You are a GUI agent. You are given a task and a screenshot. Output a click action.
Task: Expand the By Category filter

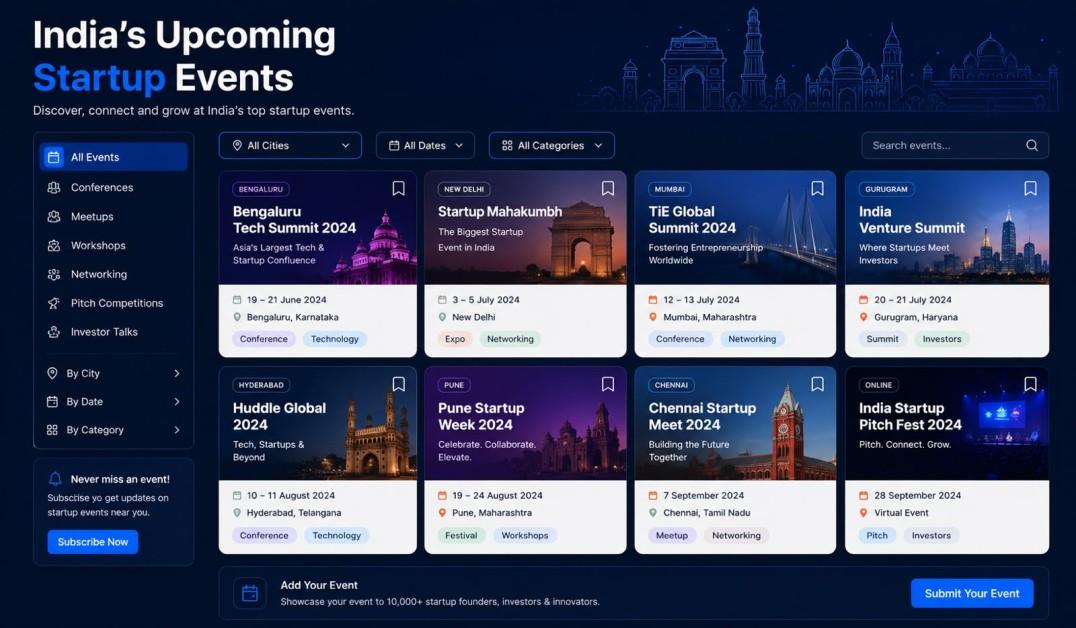(114, 430)
